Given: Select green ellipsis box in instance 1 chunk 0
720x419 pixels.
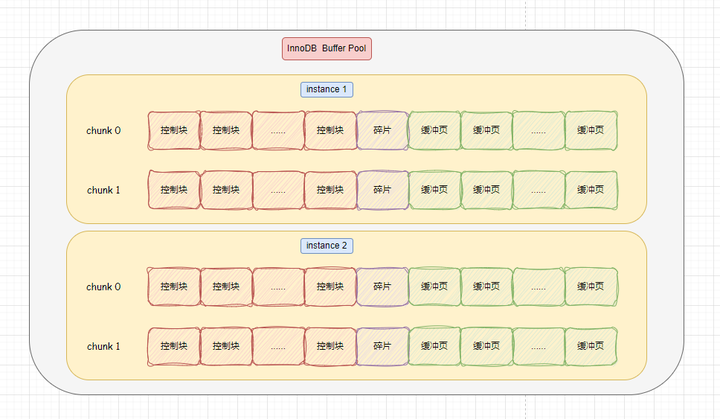Looking at the screenshot, I should pos(539,130).
